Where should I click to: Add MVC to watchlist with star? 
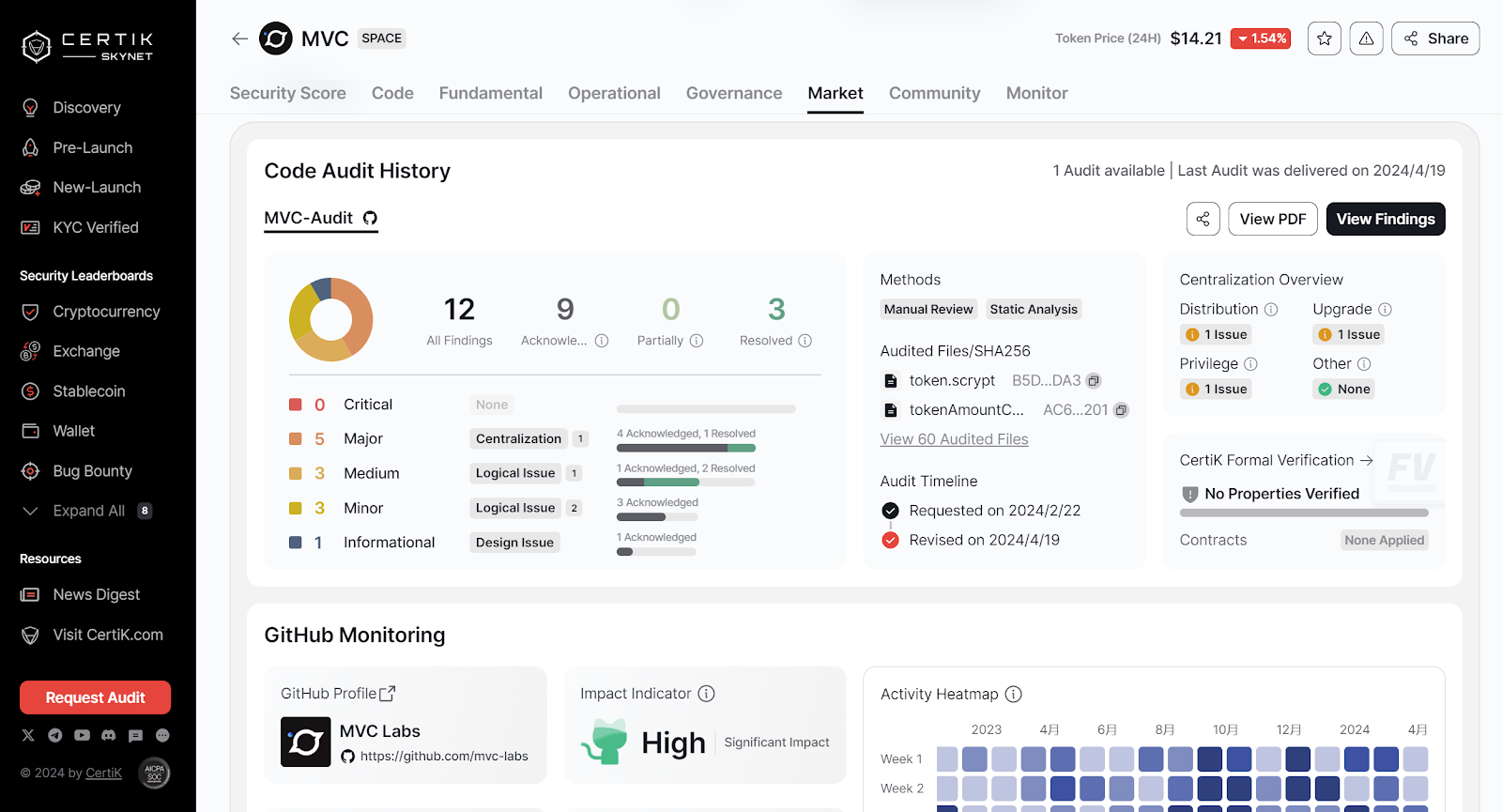(x=1325, y=38)
